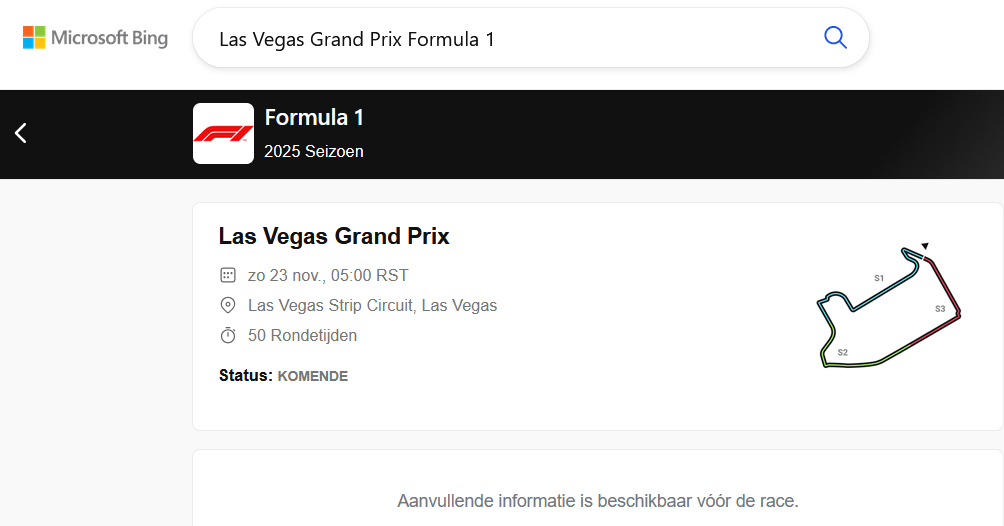Click the location pin icon
Image resolution: width=1004 pixels, height=526 pixels.
coord(228,305)
